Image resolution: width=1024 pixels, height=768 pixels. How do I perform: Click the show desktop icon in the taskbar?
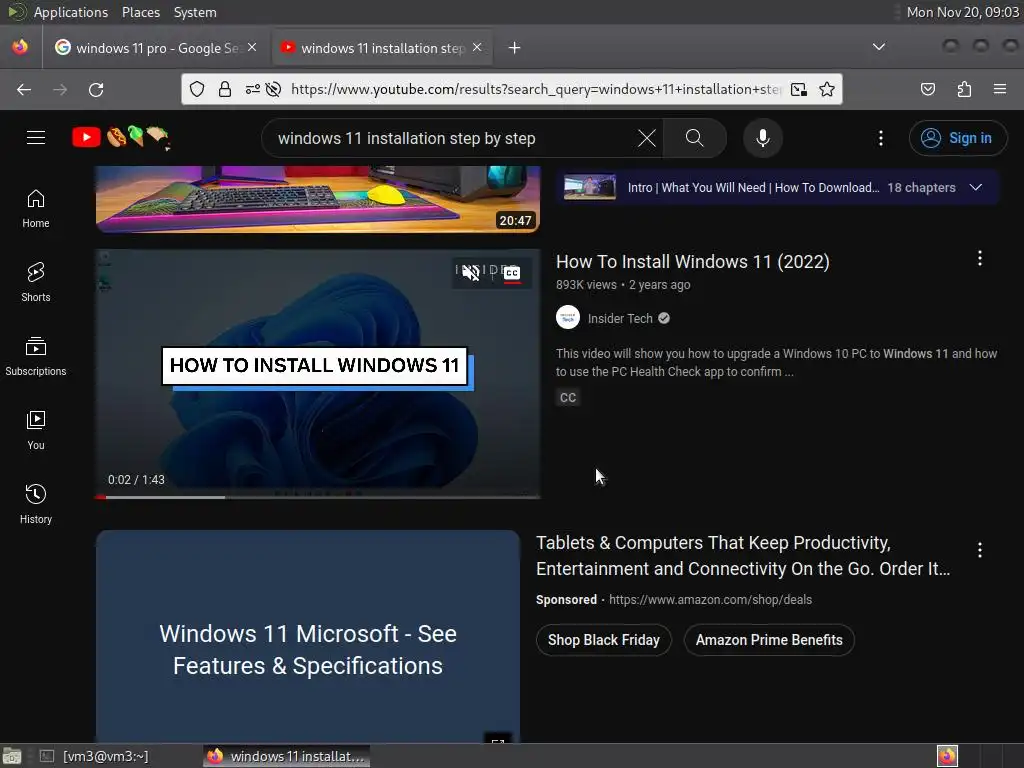pyautogui.click(x=12, y=756)
